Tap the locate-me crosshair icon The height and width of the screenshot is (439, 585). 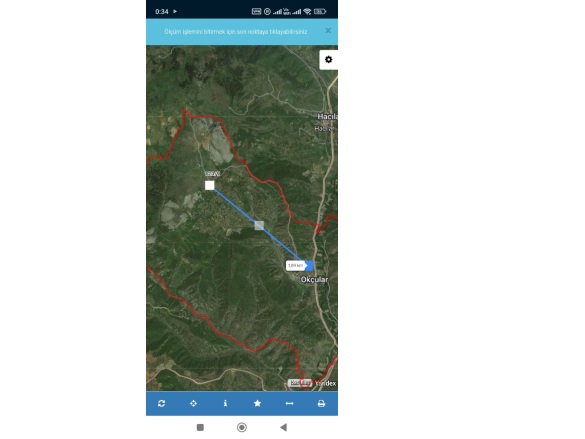[x=193, y=403]
